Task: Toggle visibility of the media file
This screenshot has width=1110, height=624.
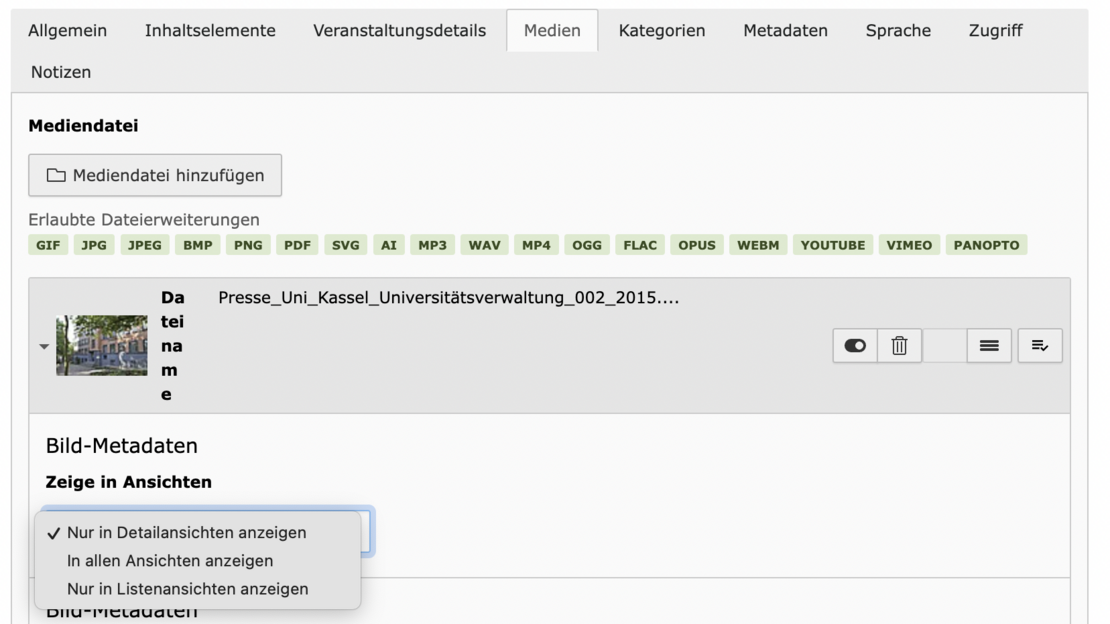Action: pyautogui.click(x=855, y=346)
